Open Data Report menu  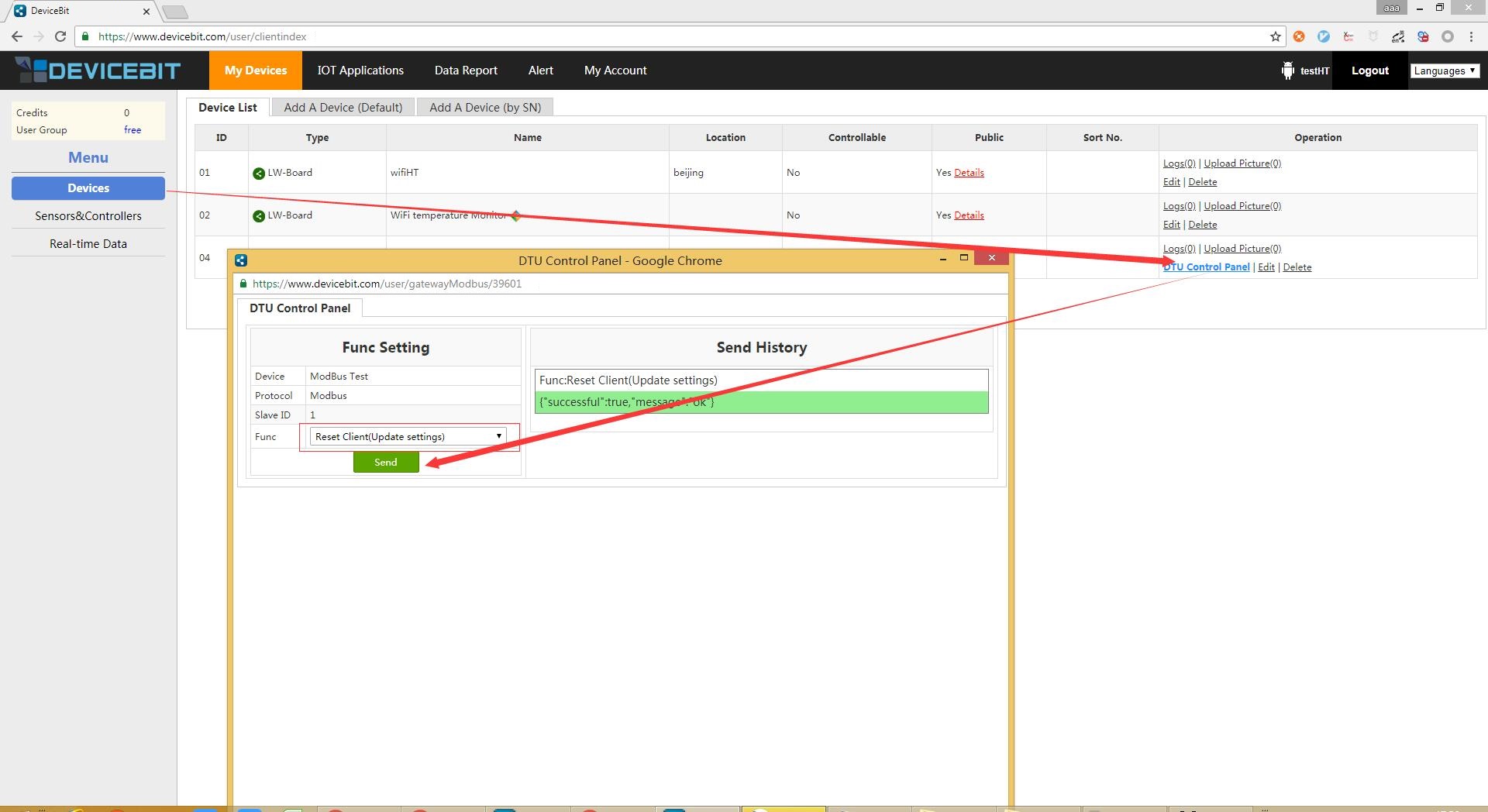[466, 71]
